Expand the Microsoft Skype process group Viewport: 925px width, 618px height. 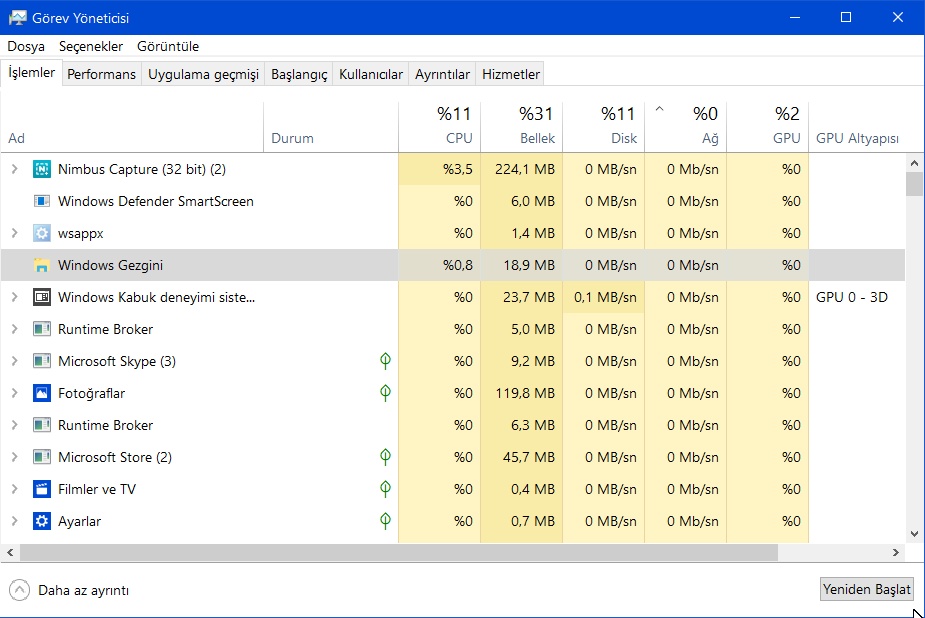pyautogui.click(x=14, y=361)
